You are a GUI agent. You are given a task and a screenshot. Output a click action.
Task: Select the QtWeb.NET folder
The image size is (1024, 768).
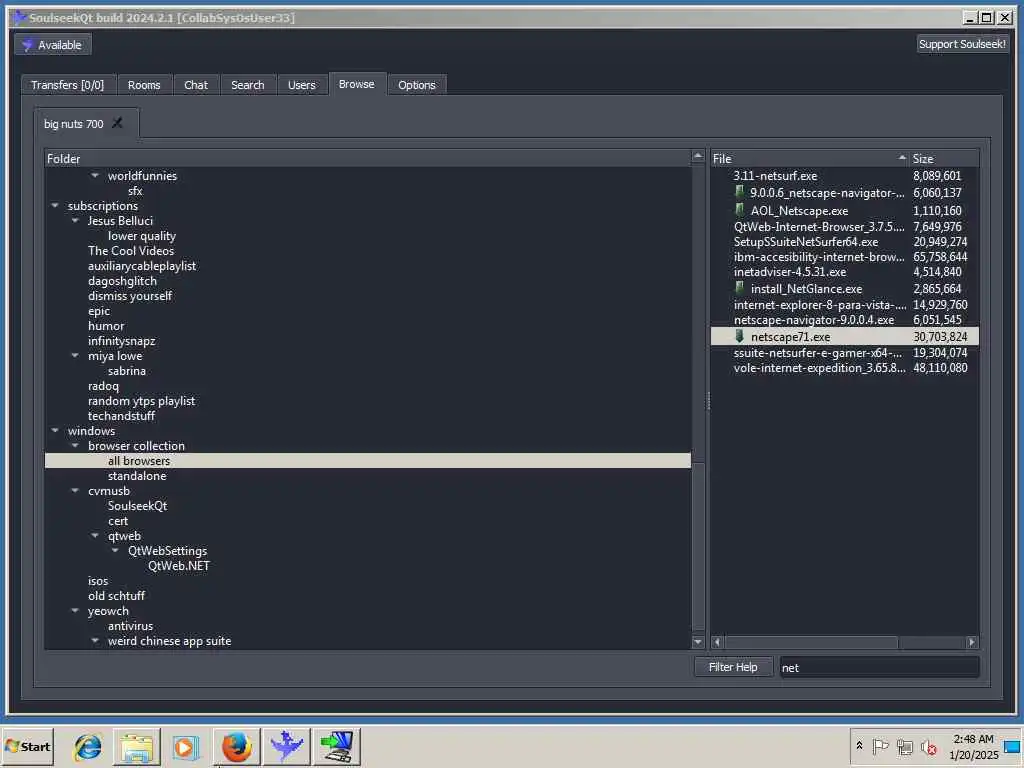coord(179,566)
